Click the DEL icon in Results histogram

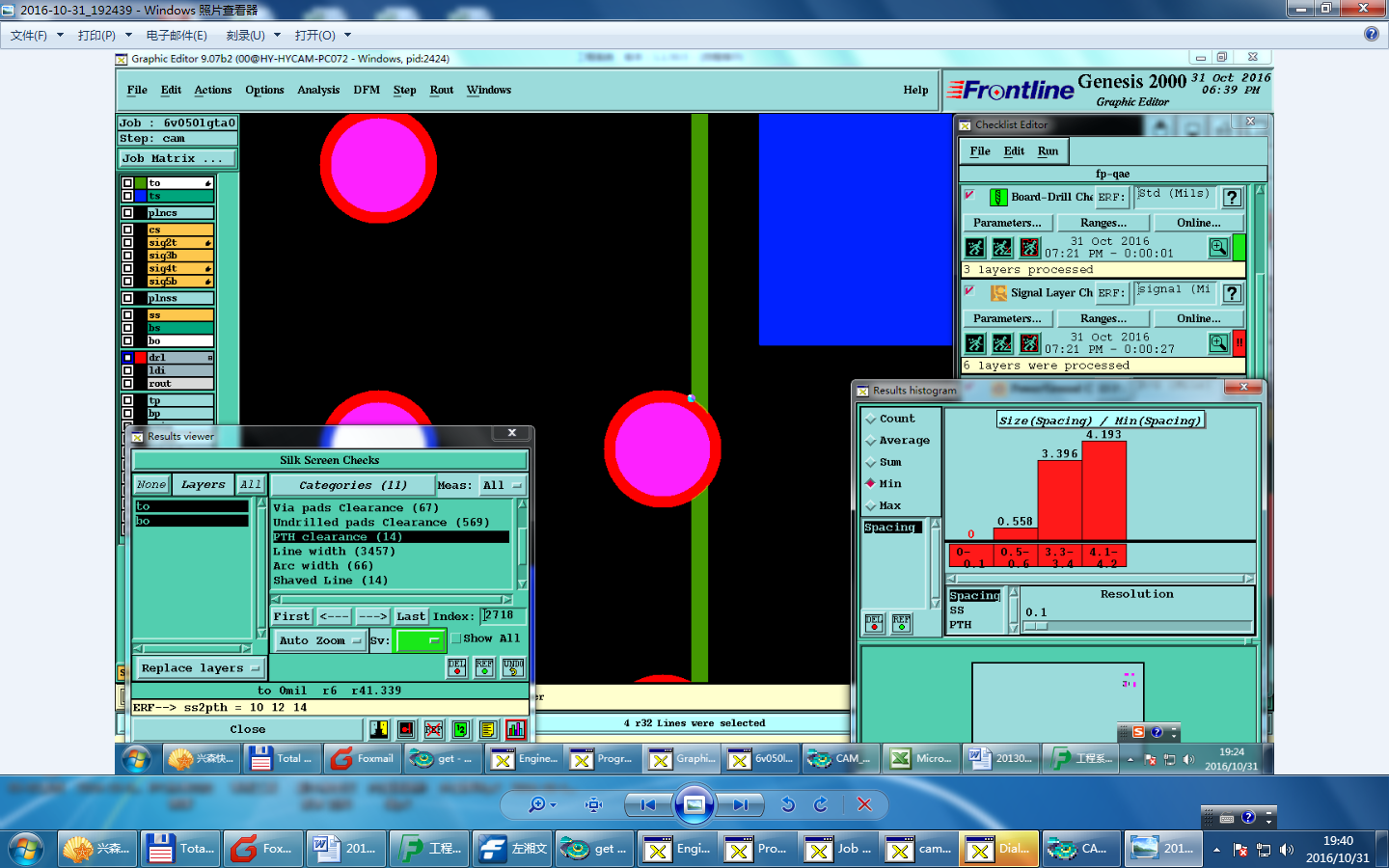(874, 623)
